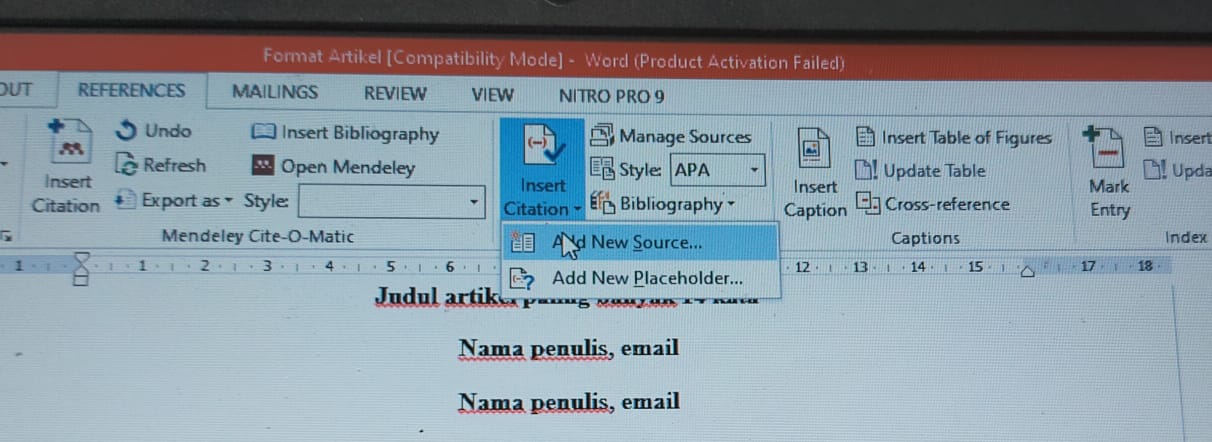Click the Mark Entry icon
Screen dimensions: 1212x442
click(x=1106, y=150)
